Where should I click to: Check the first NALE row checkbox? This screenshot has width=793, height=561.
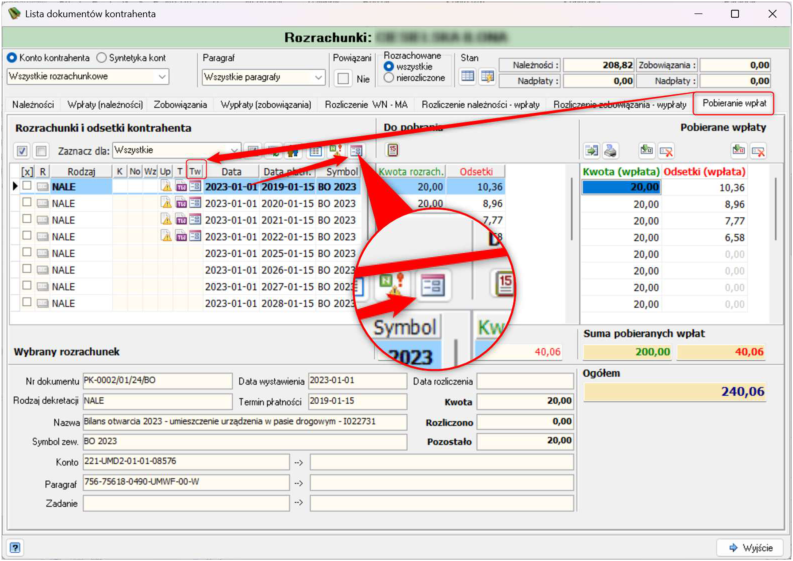point(27,186)
